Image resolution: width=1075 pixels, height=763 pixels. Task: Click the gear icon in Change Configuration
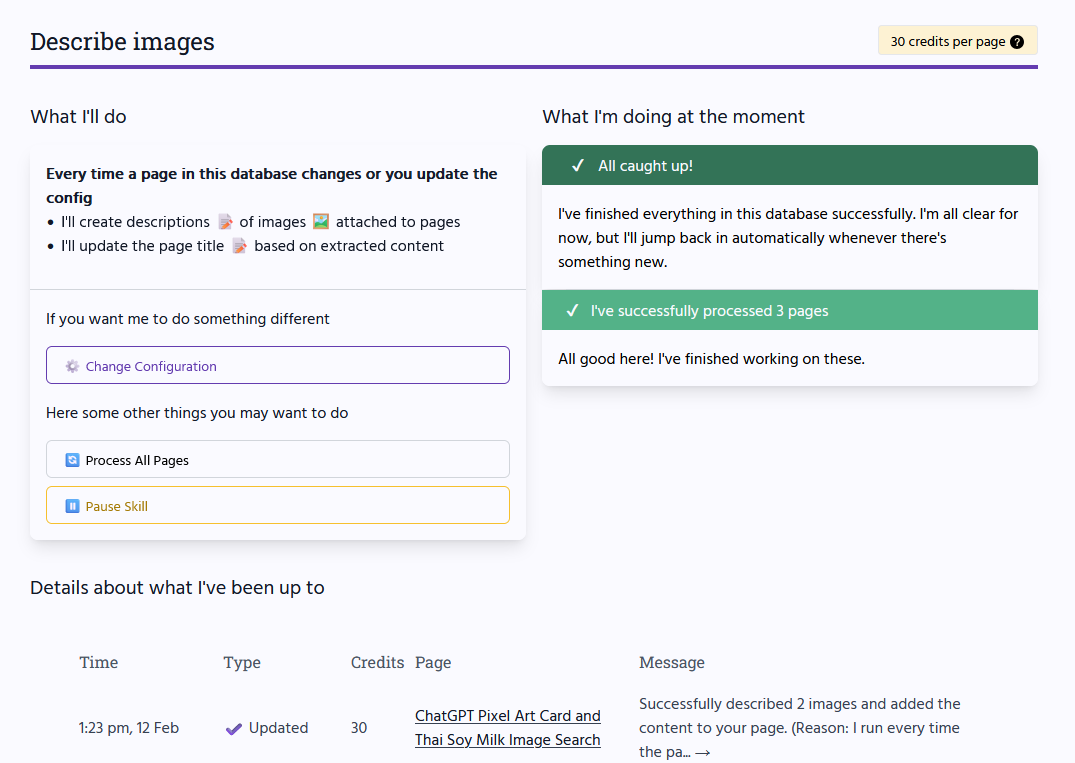coord(72,366)
